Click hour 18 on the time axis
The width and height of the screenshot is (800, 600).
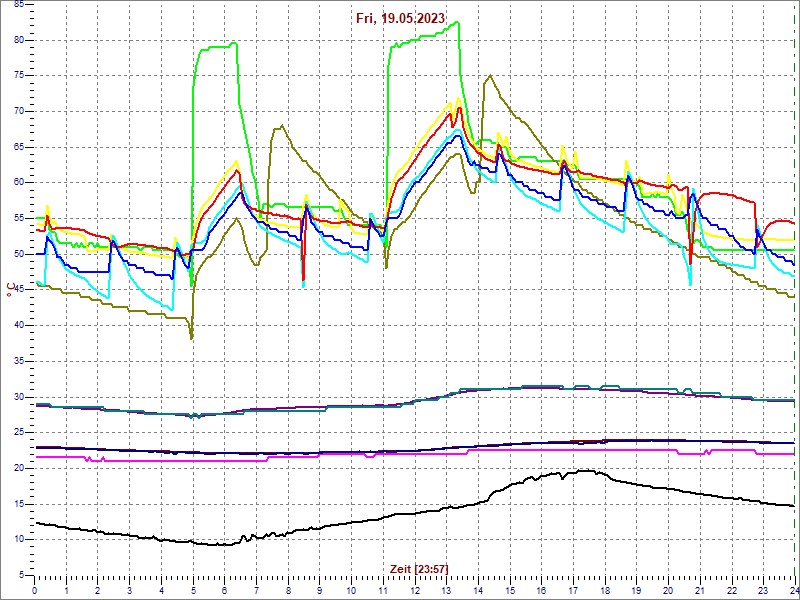point(605,588)
